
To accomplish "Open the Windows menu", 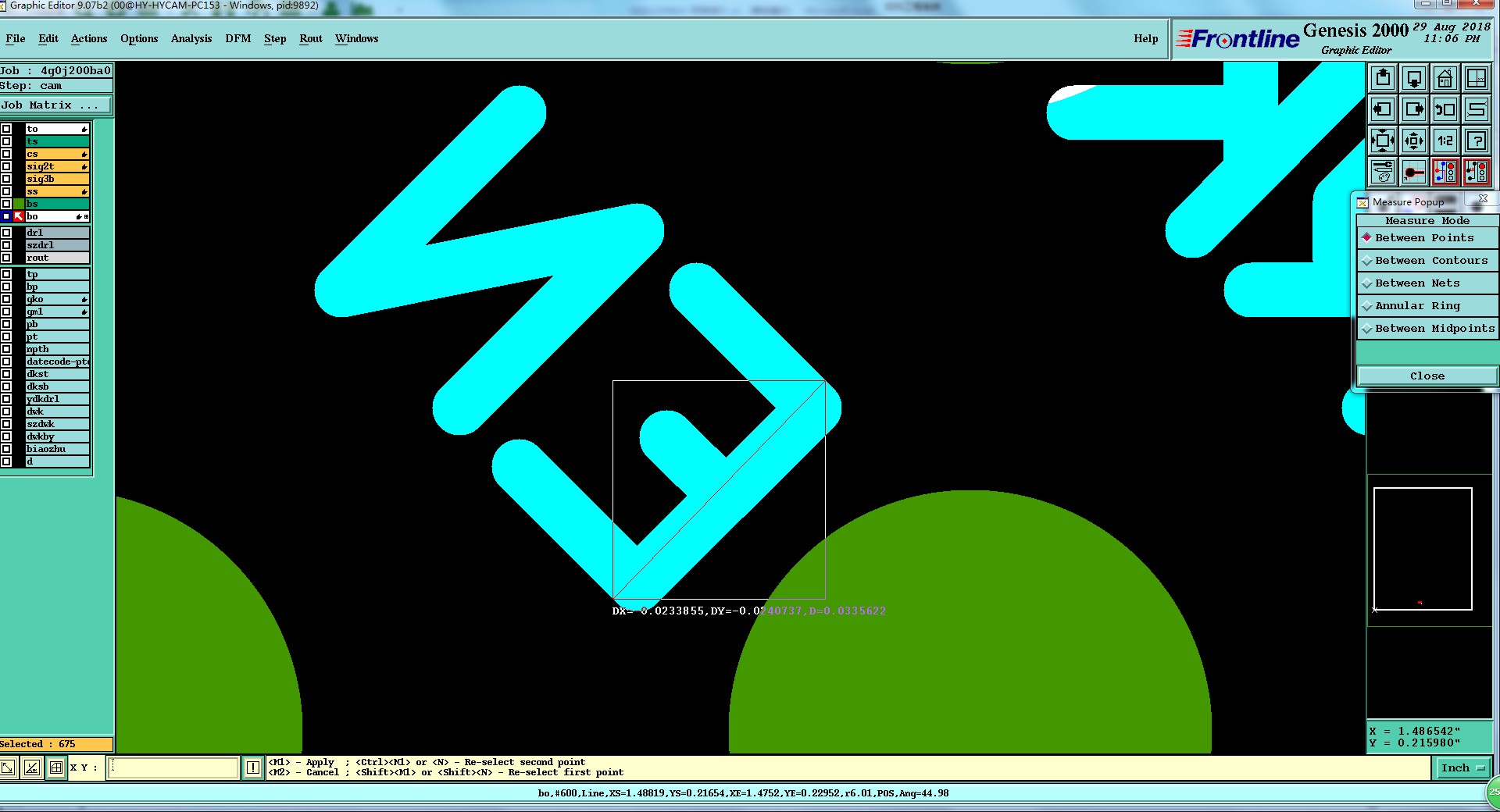I will (x=357, y=38).
